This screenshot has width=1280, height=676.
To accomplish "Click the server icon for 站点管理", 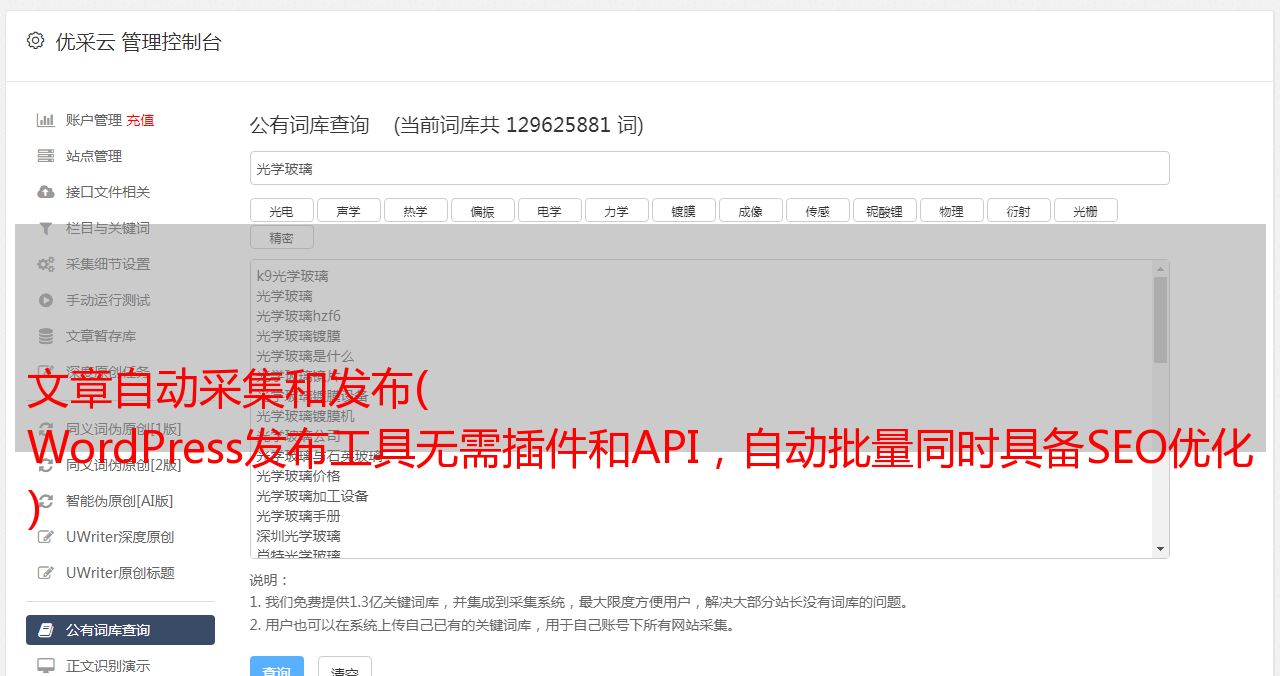I will click(x=46, y=156).
